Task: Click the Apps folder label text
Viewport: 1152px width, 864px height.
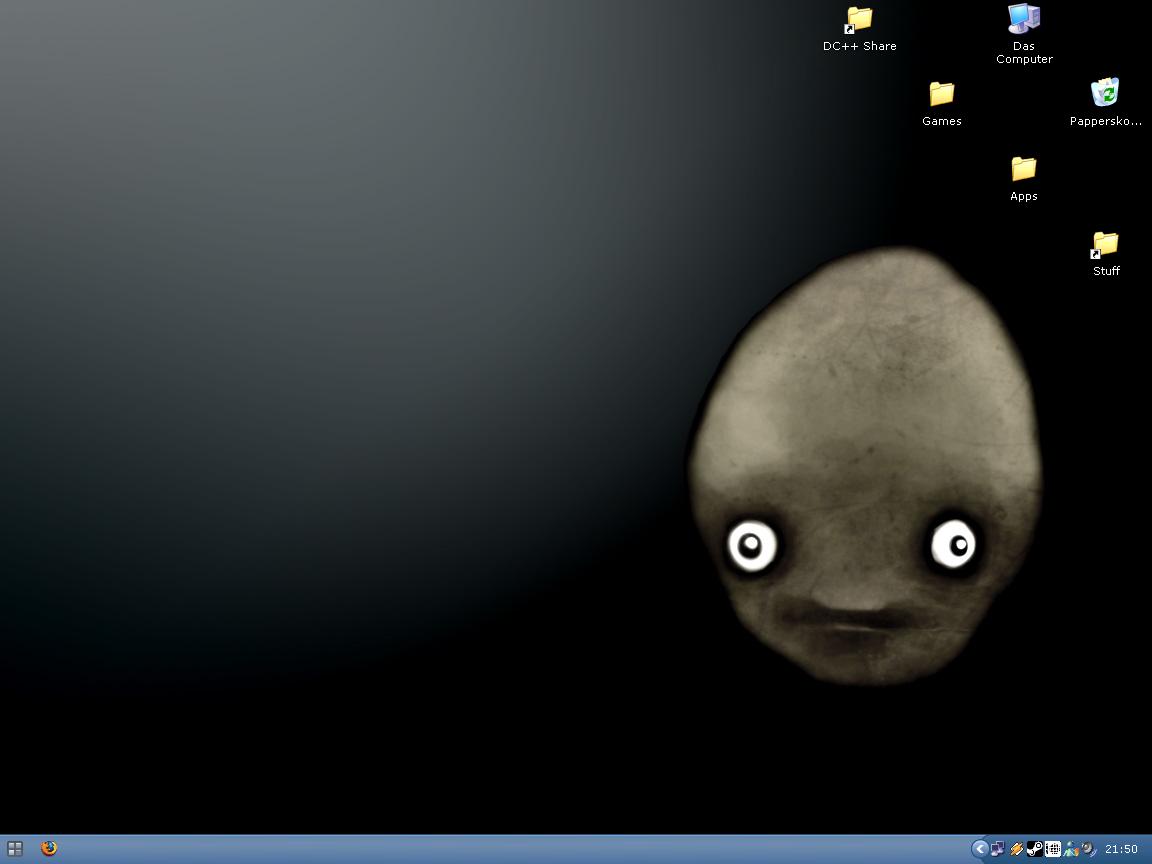Action: click(x=1023, y=196)
